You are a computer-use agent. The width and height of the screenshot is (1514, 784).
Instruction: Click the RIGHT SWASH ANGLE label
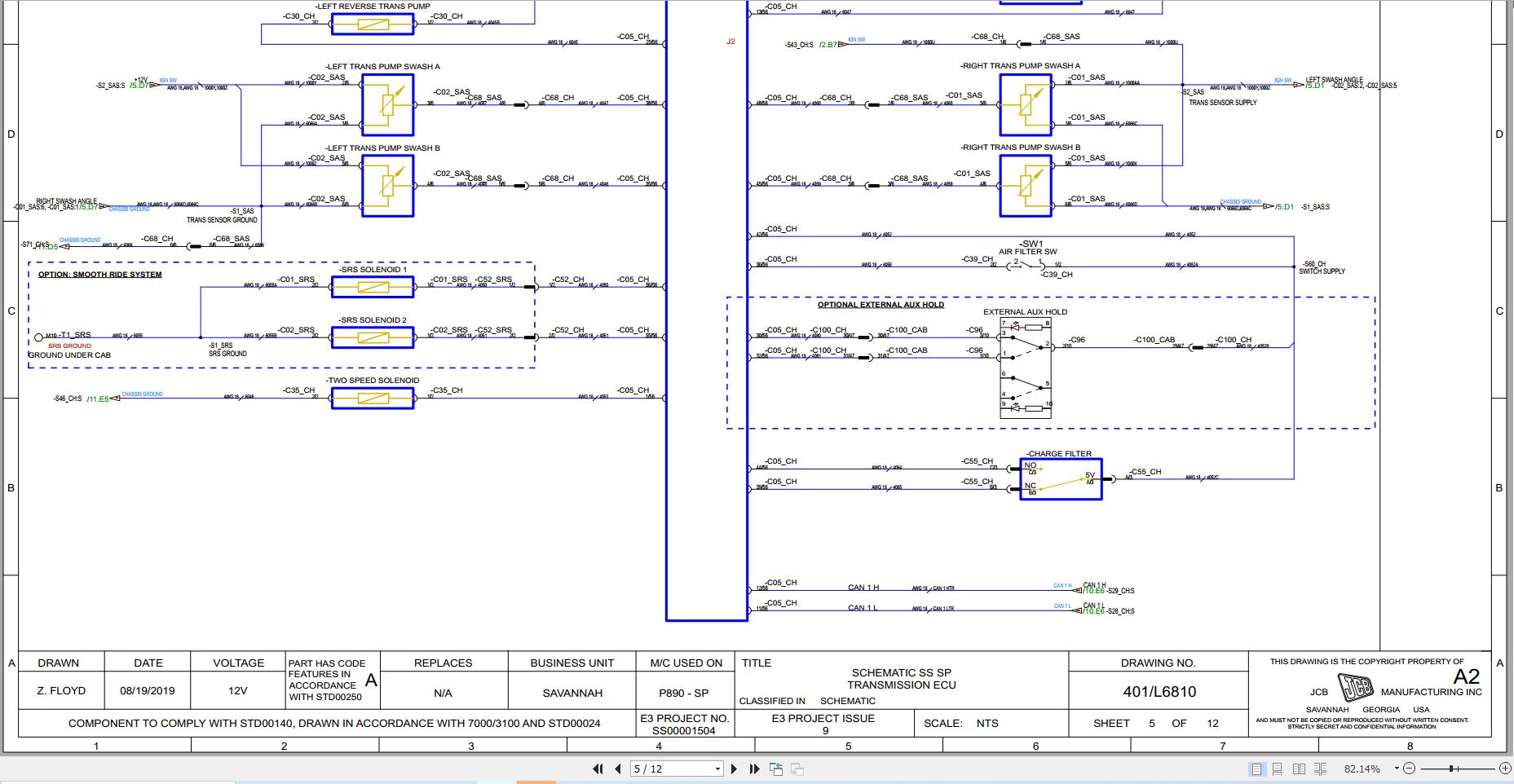click(66, 201)
